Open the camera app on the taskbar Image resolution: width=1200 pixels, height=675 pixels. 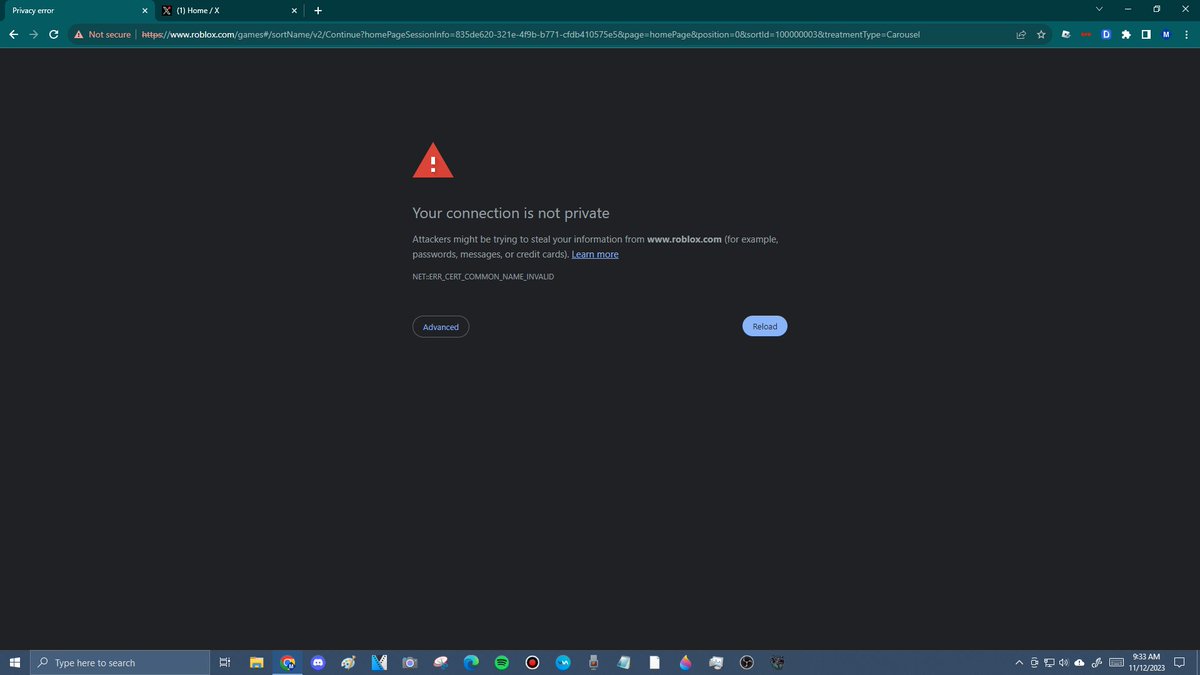(410, 662)
